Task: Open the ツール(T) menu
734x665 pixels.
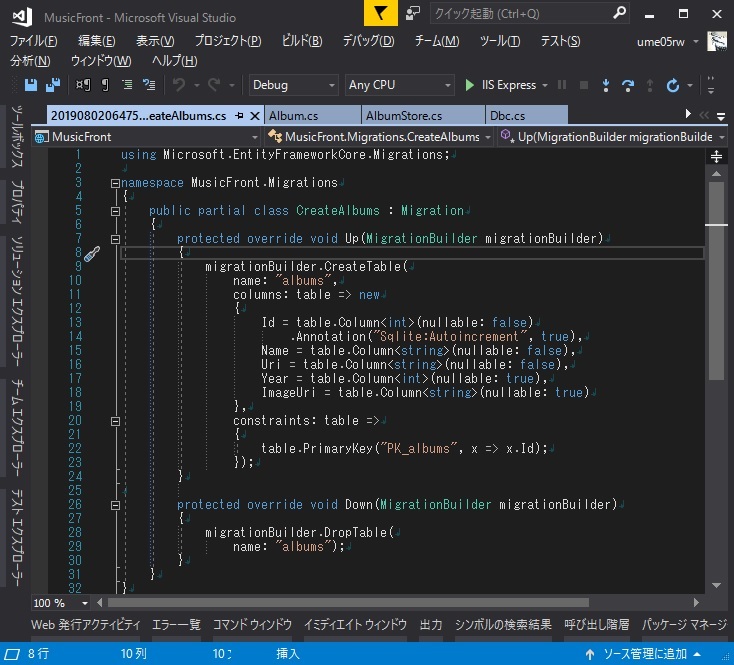Action: coord(499,41)
